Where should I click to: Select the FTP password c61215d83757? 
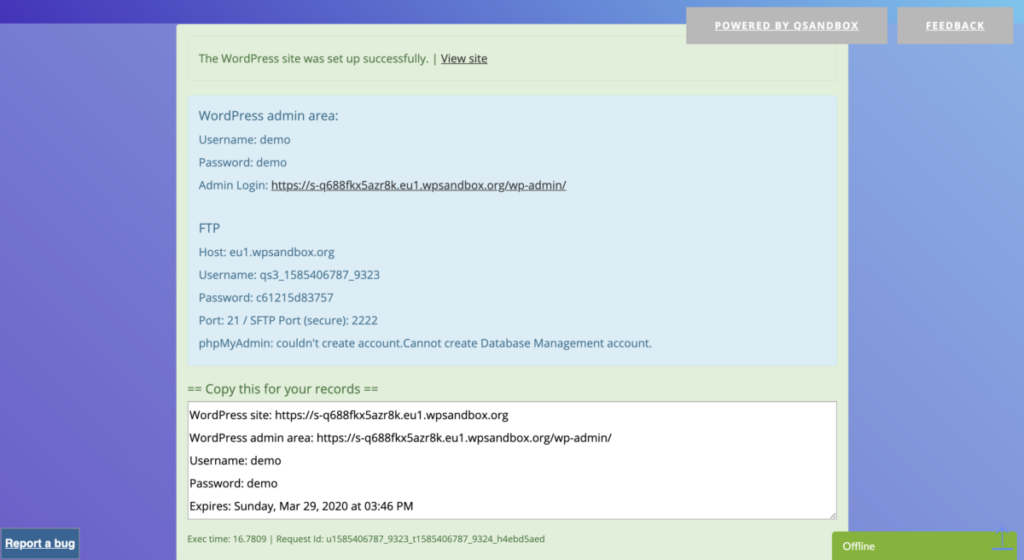point(295,298)
